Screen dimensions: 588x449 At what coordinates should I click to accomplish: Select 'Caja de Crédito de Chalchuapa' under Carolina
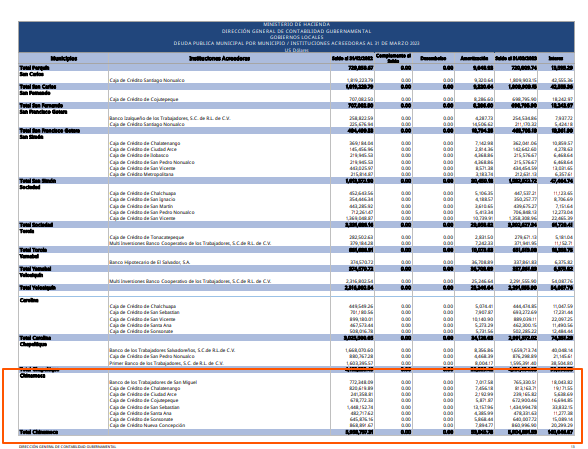tap(143, 306)
